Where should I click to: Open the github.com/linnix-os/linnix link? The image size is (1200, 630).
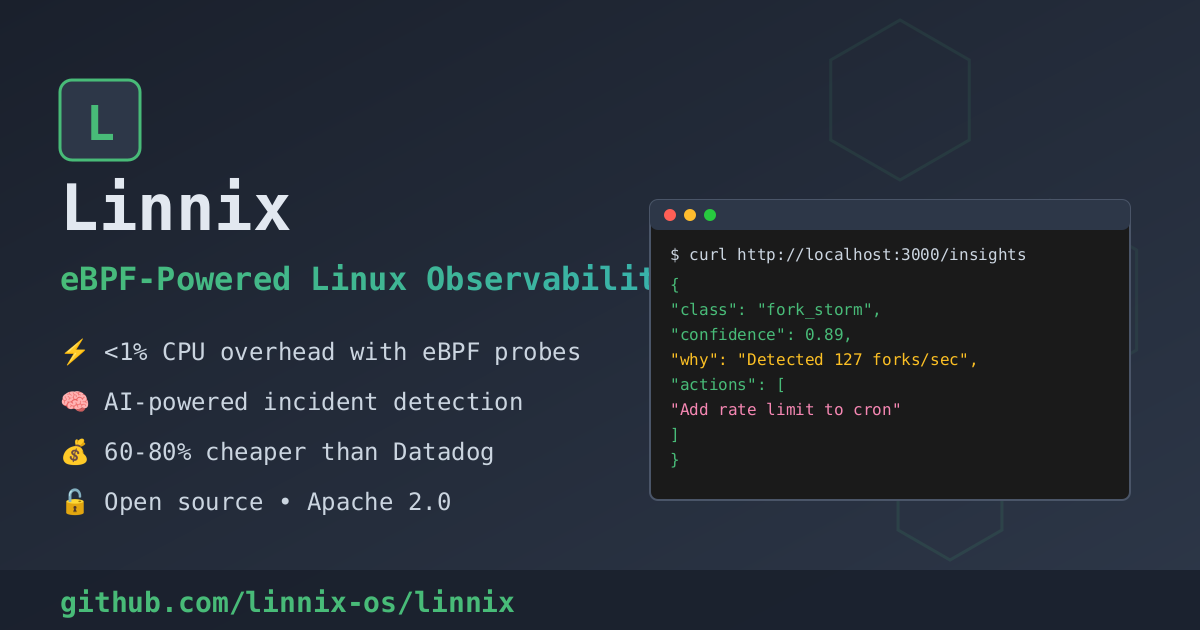point(287,602)
